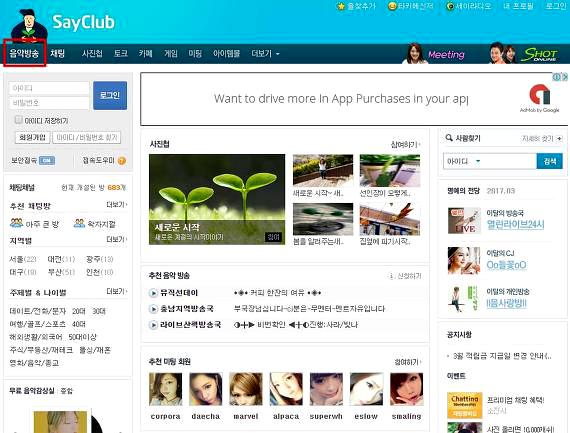Open the 채팅 menu tab
Image resolution: width=570 pixels, height=433 pixels.
click(57, 53)
